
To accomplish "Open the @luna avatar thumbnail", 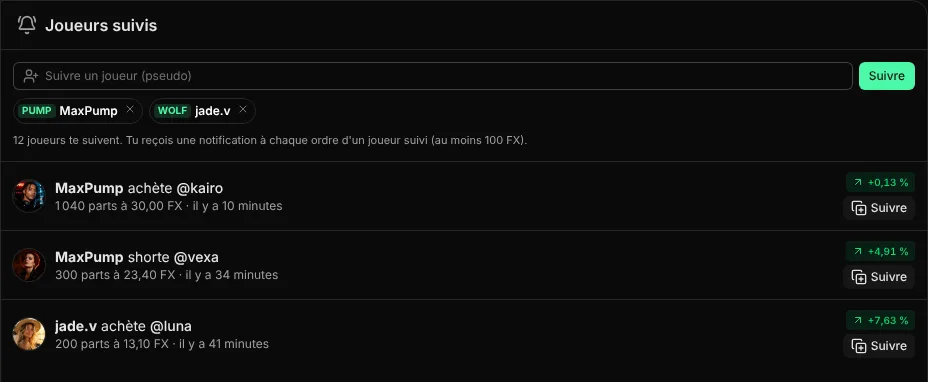I will point(29,334).
